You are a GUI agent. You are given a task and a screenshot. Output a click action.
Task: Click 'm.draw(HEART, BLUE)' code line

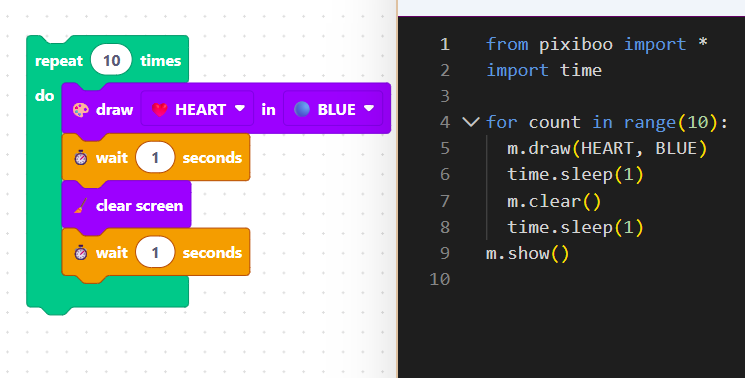(x=607, y=149)
